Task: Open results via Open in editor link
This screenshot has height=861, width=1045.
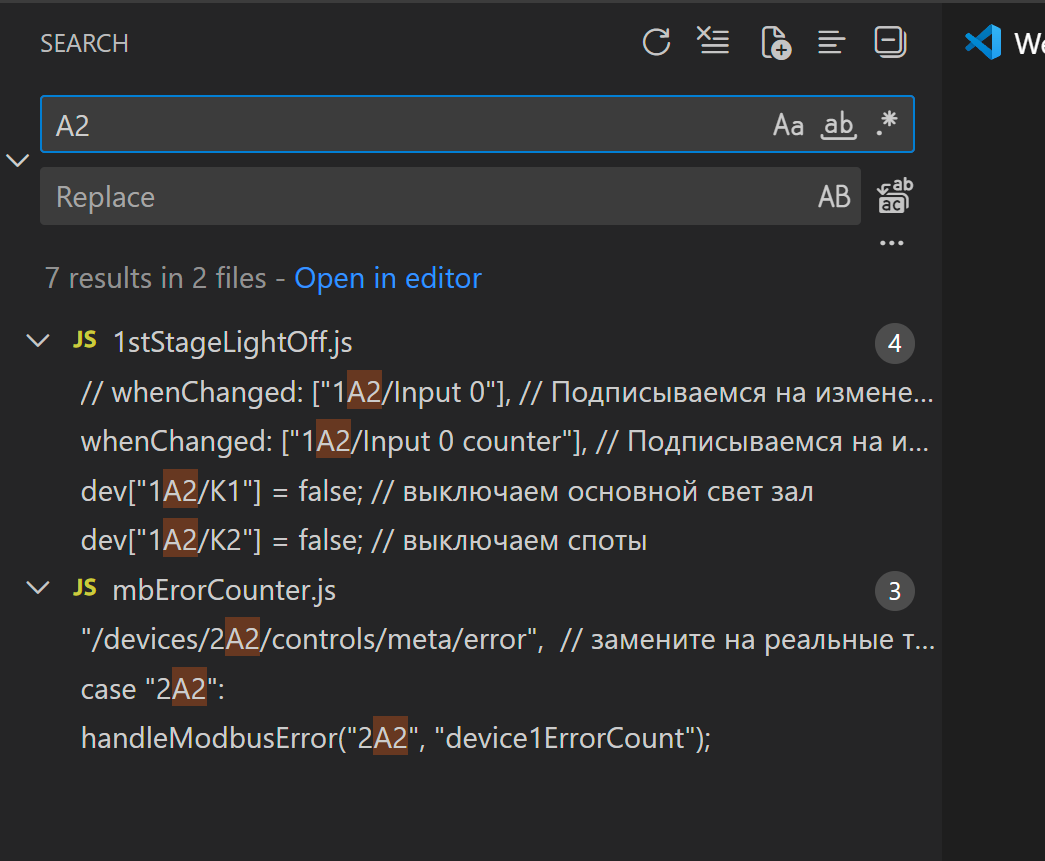Action: tap(387, 278)
